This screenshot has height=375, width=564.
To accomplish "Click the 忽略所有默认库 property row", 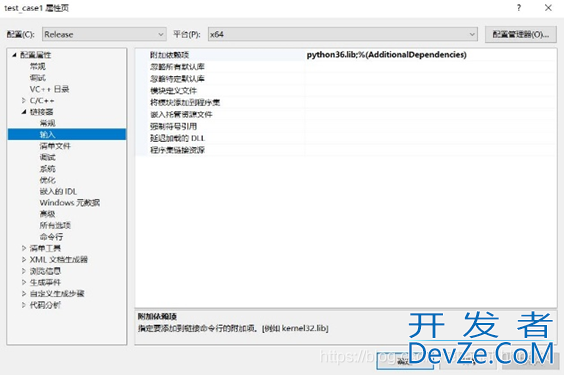I will pos(345,67).
